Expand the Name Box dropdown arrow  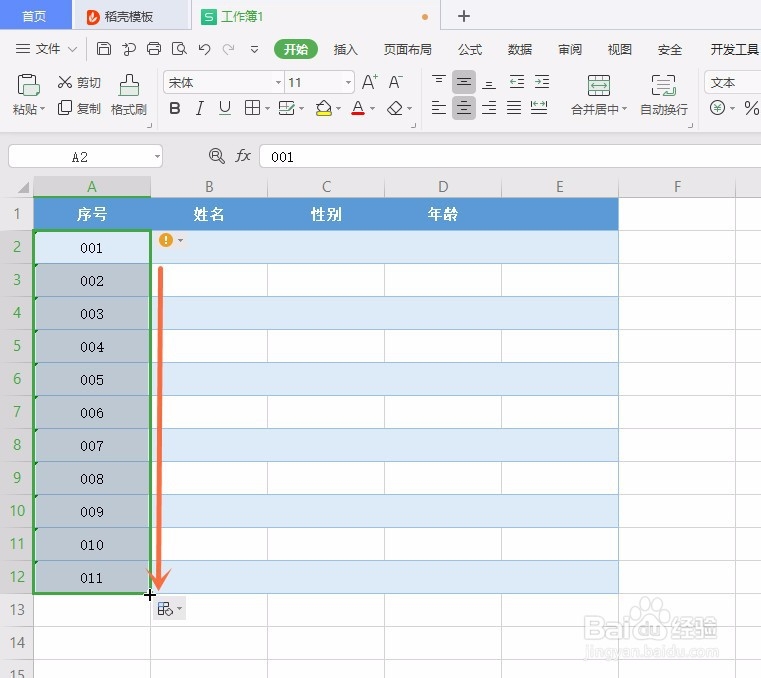[x=157, y=156]
